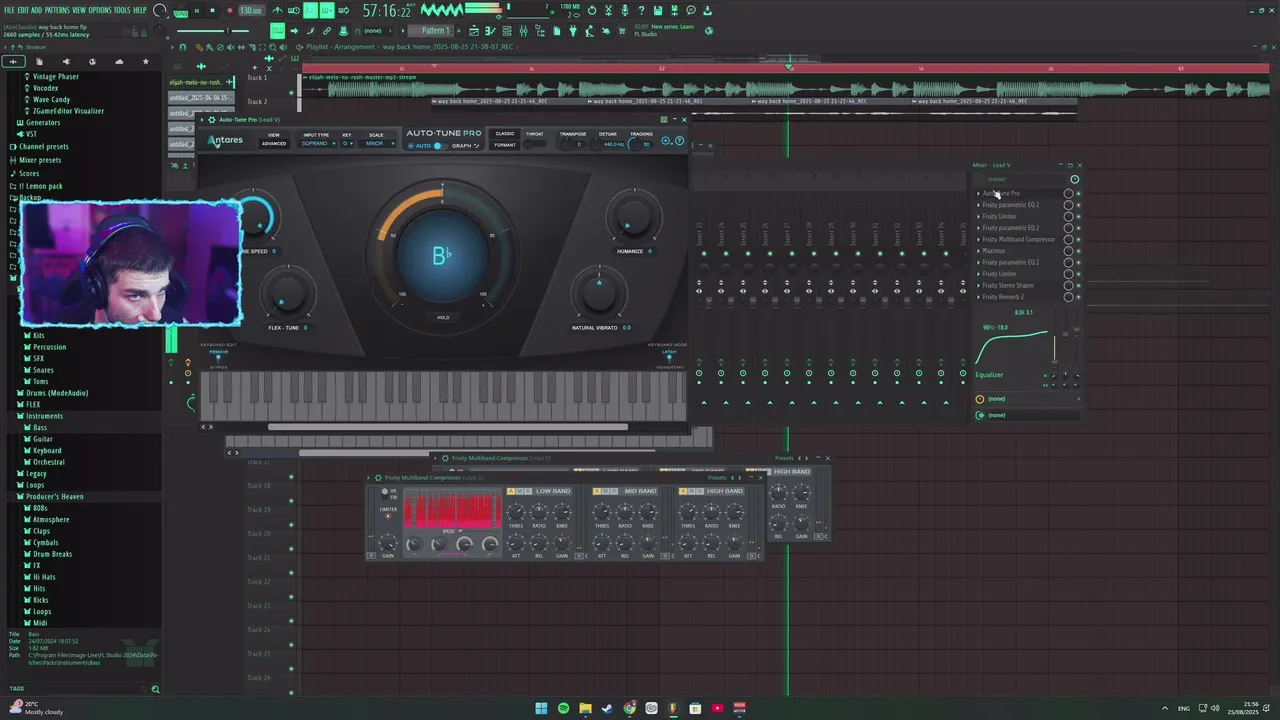This screenshot has width=1280, height=720.
Task: Open the Input Type SOPRANO dropdown
Action: (x=315, y=143)
